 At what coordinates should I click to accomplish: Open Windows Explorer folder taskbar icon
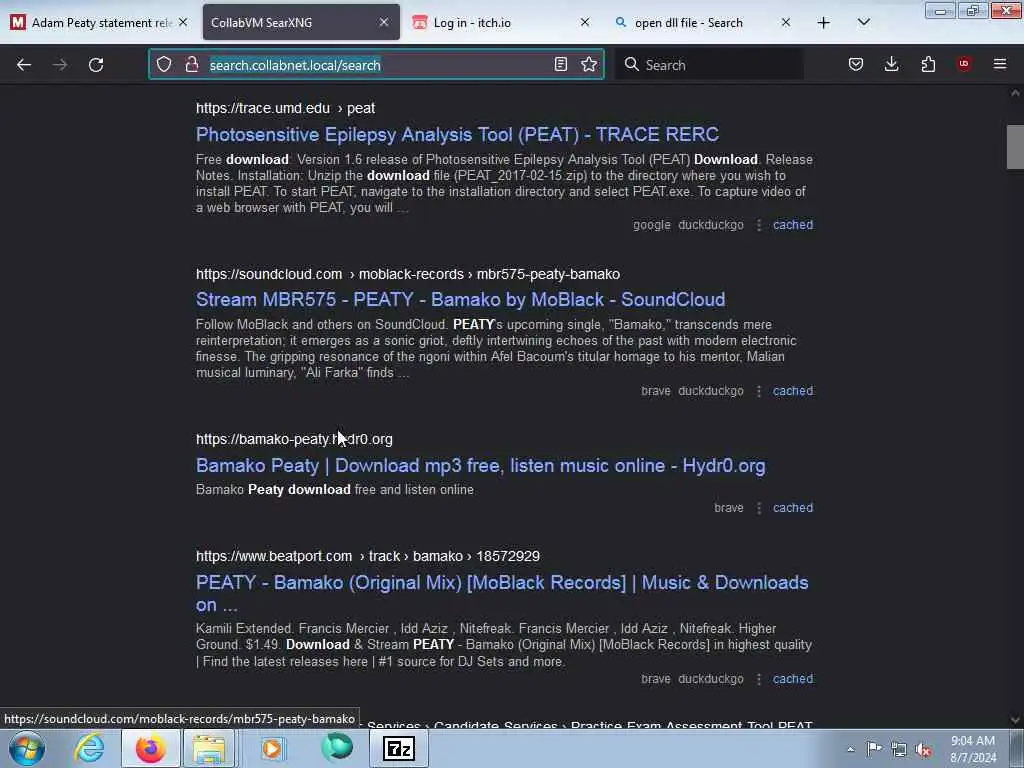coord(208,748)
